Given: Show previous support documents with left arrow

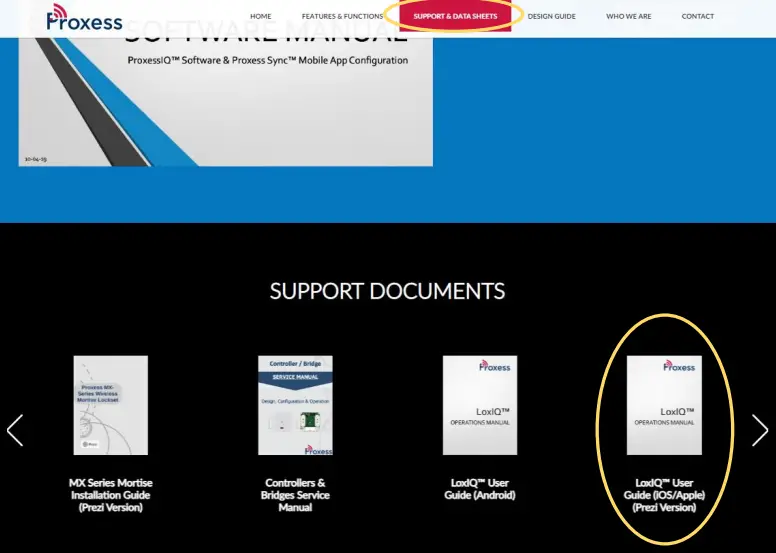Looking at the screenshot, I should [15, 430].
